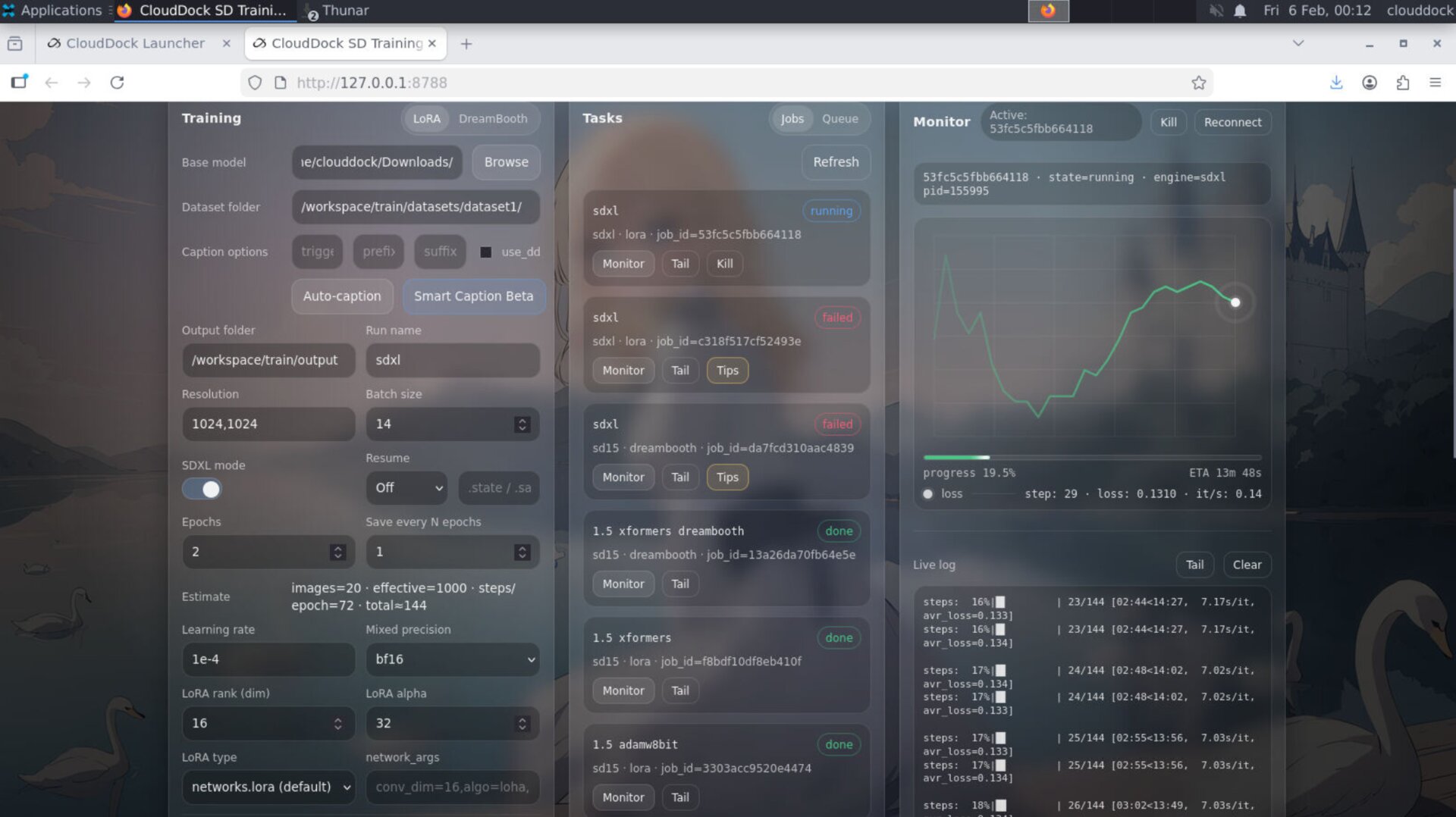
Task: Check the use_dd checkbox
Action: [486, 252]
